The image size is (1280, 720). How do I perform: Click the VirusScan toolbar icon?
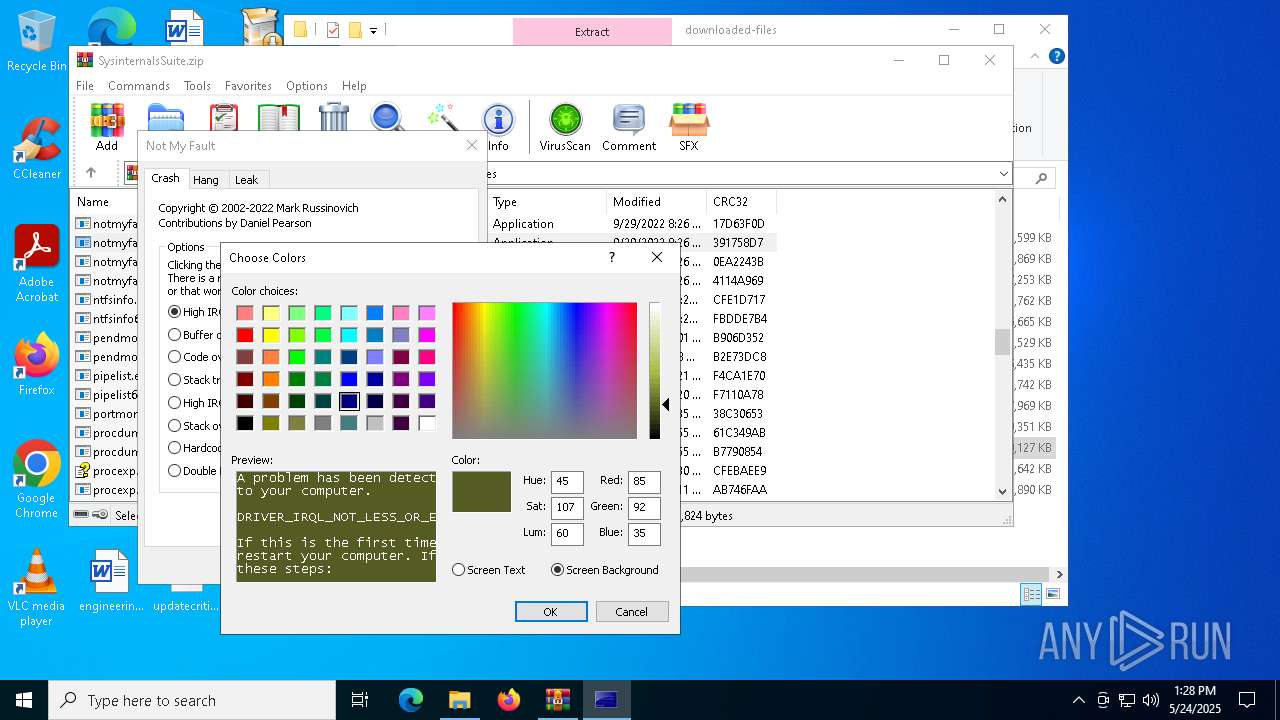(x=565, y=126)
